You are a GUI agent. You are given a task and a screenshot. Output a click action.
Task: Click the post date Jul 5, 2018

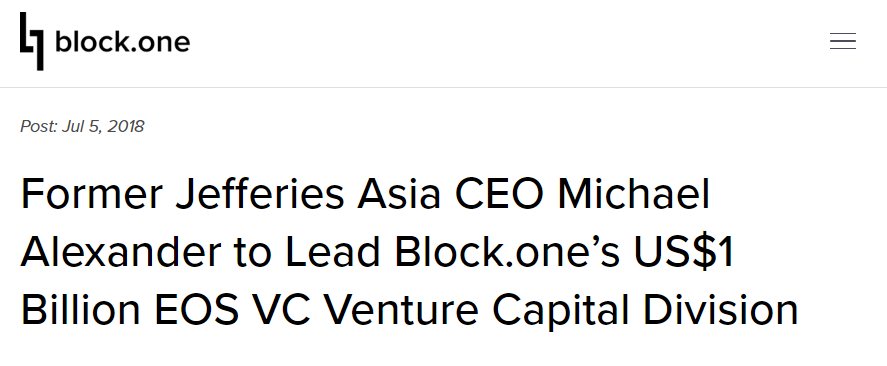103,126
